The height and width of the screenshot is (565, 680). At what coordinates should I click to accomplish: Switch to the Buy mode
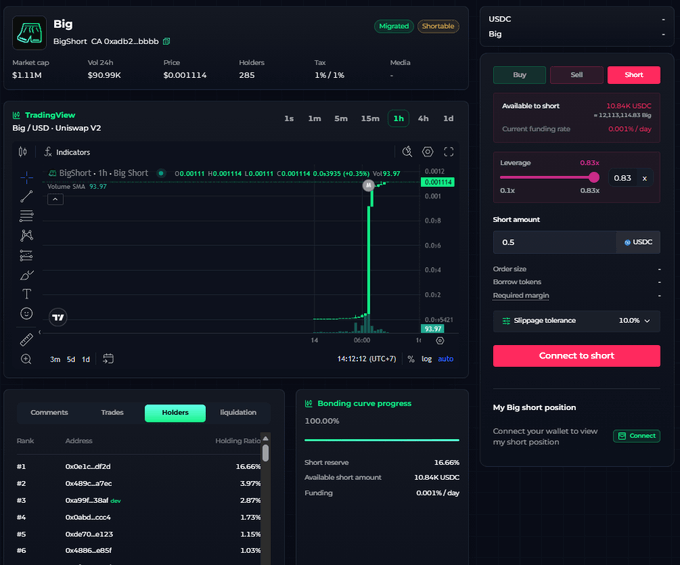click(x=520, y=75)
